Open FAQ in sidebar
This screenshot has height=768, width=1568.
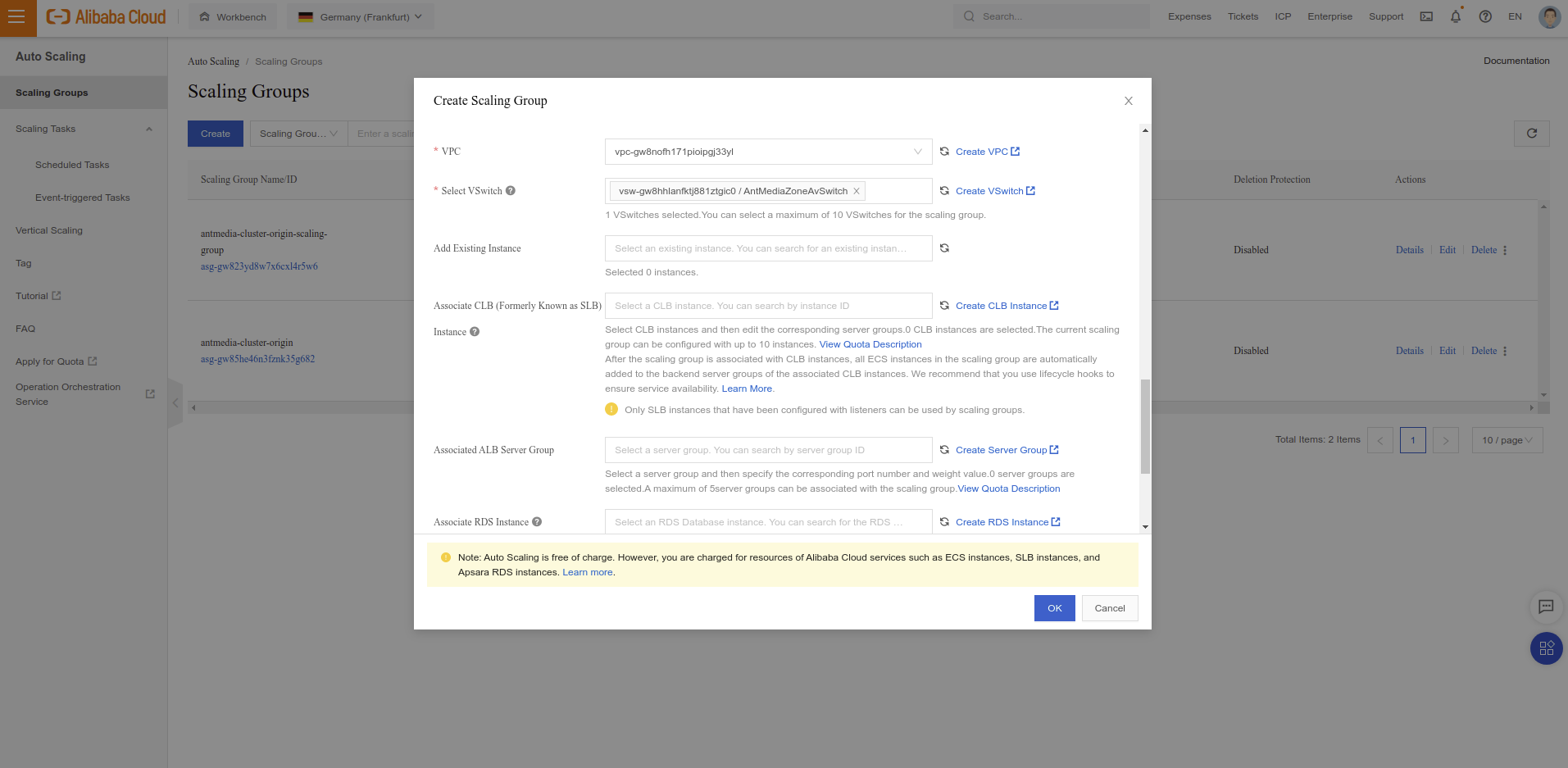click(x=25, y=329)
